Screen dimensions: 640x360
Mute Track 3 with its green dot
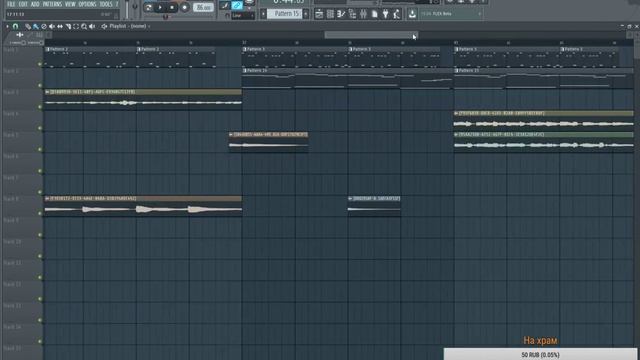pos(40,107)
